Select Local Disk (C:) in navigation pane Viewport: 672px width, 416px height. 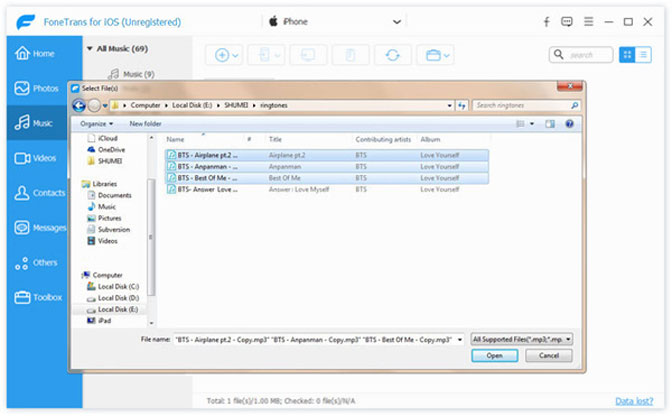113,287
